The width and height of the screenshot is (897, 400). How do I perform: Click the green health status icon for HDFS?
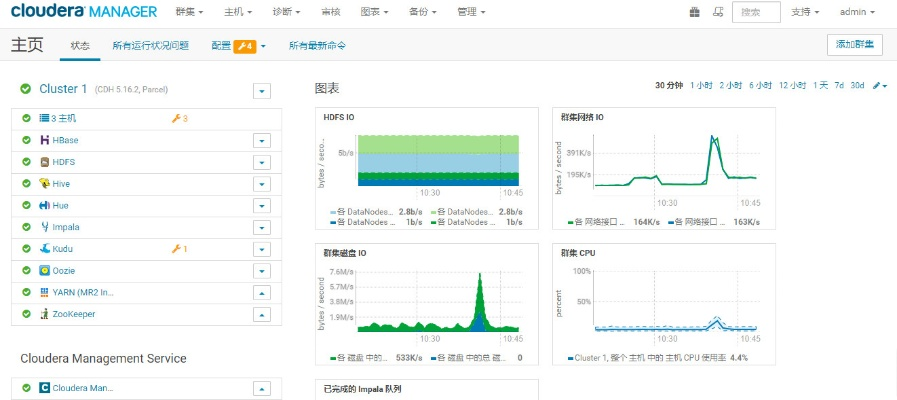tap(26, 162)
